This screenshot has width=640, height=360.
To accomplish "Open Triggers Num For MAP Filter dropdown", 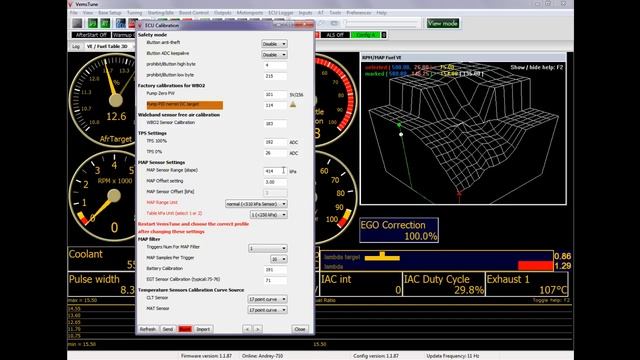I will [267, 248].
